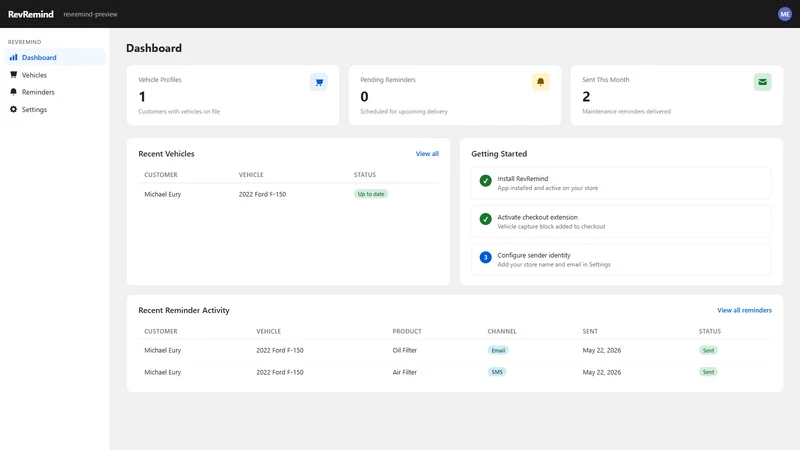
Task: Click Sent status badge in Air Filter row
Action: click(x=708, y=372)
